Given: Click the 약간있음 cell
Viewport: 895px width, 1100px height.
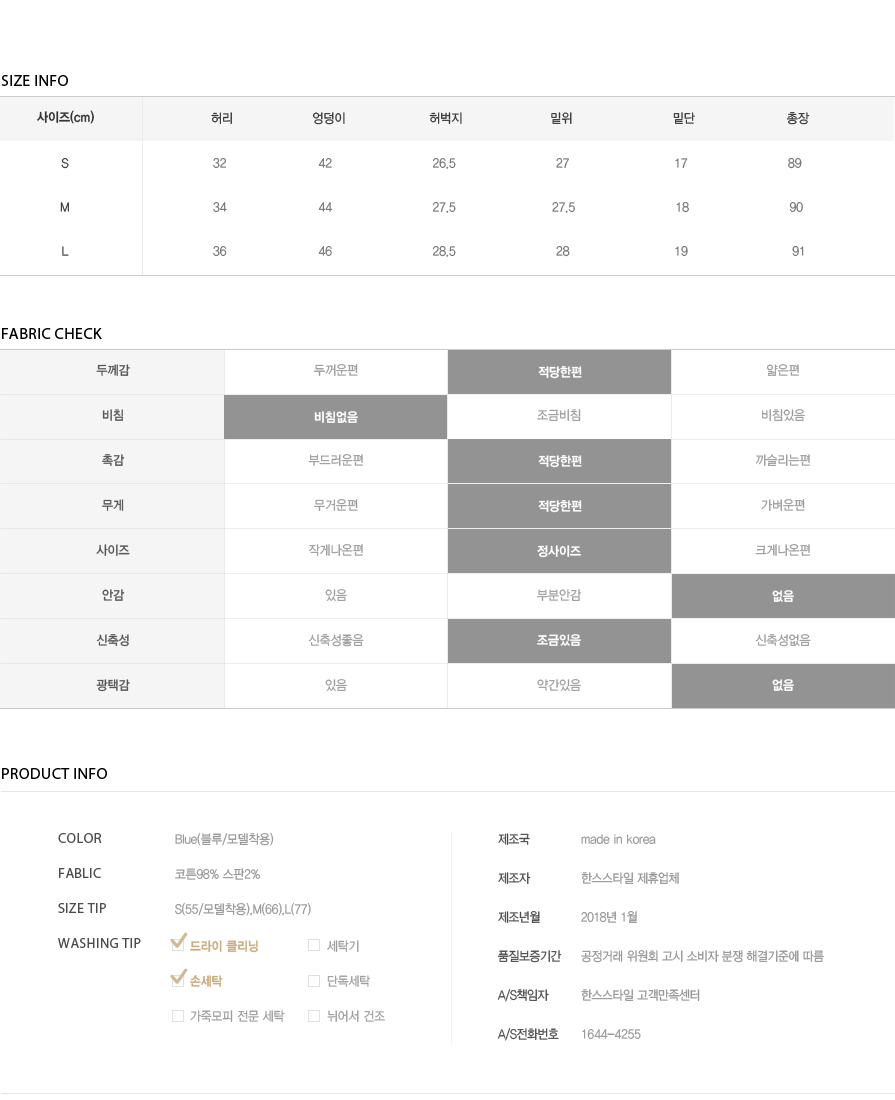Looking at the screenshot, I should click(560, 685).
